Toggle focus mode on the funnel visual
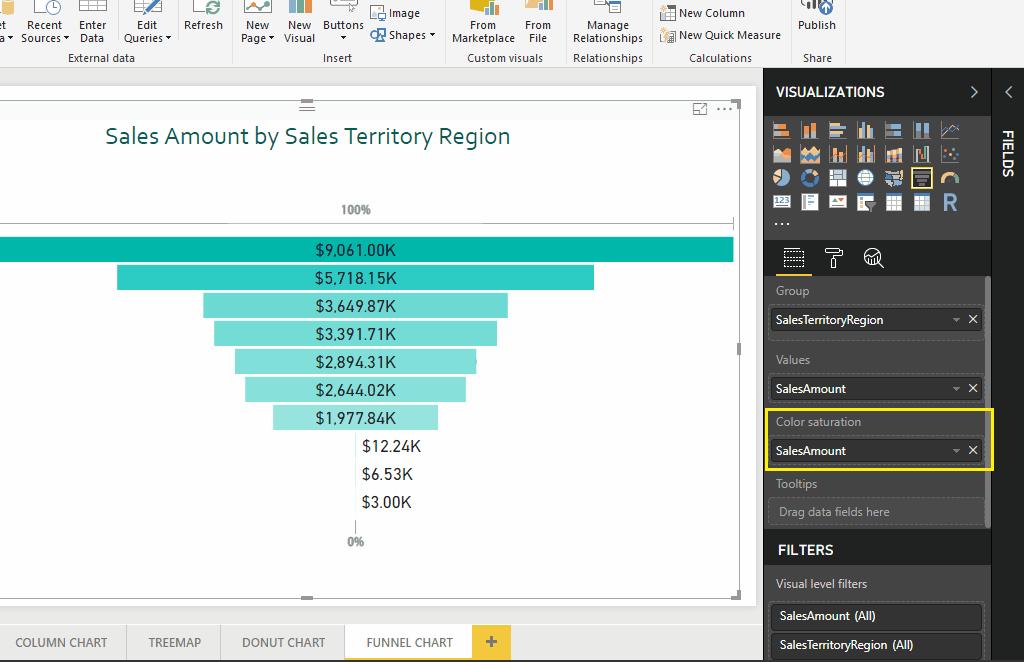1024x662 pixels. [700, 109]
